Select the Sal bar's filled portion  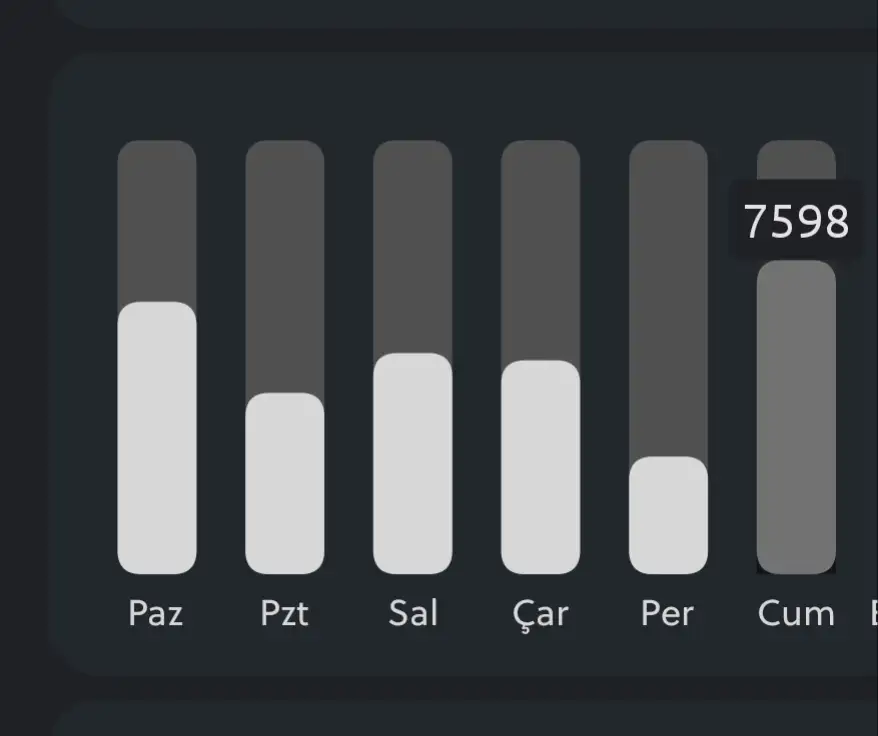pos(413,463)
